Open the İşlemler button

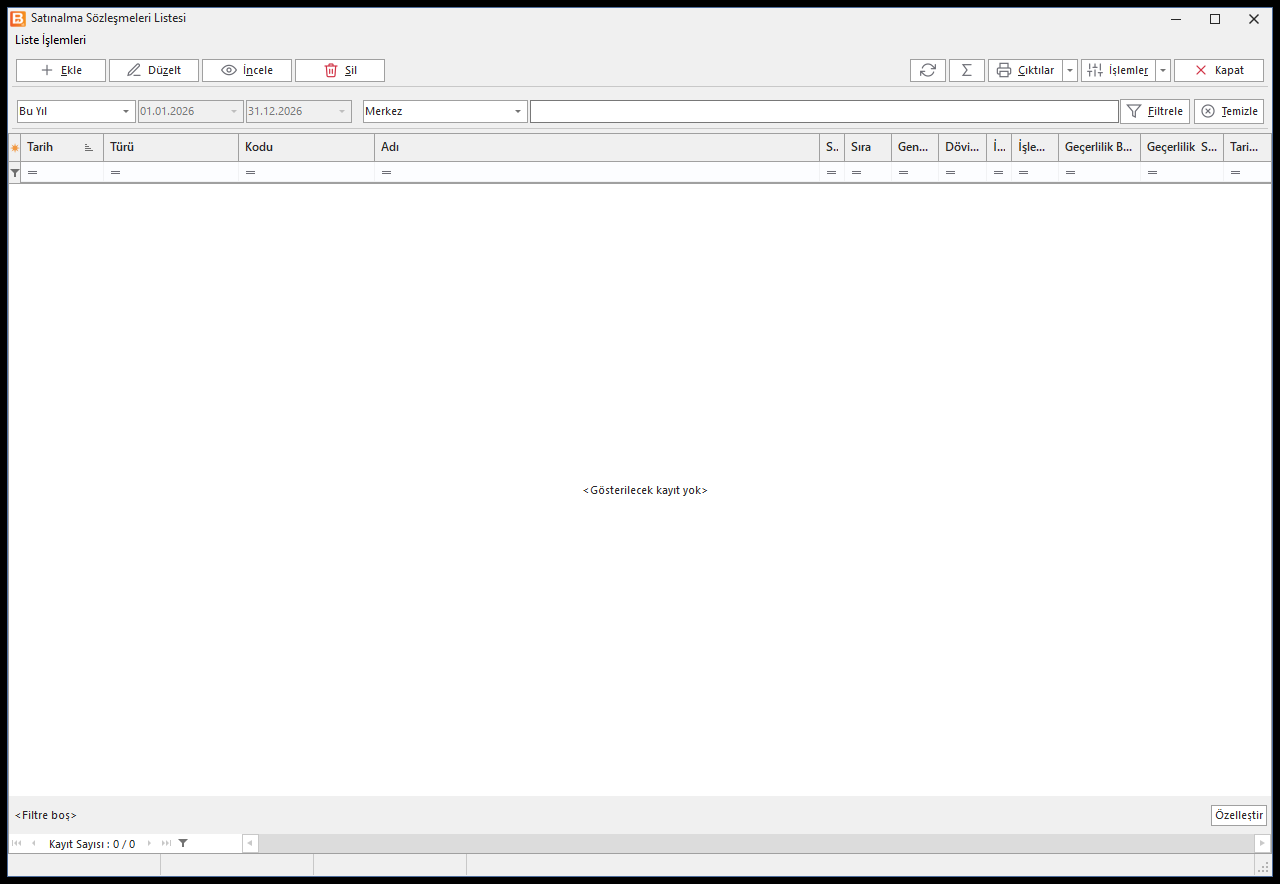1118,70
